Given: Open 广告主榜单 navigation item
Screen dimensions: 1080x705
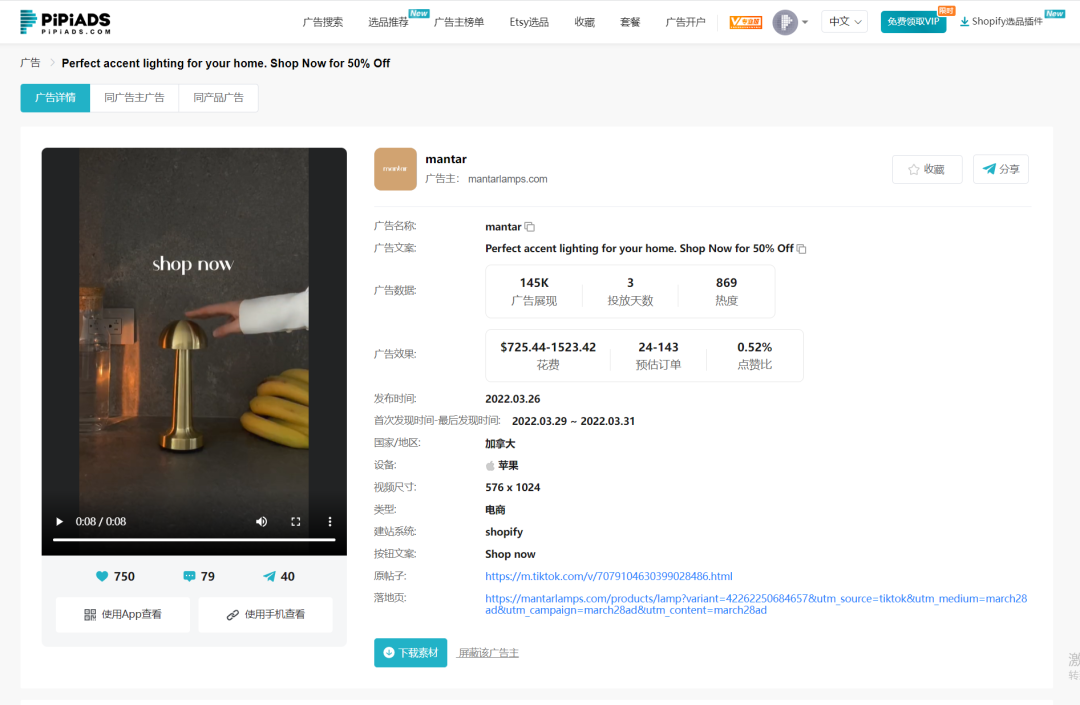Looking at the screenshot, I should (459, 22).
